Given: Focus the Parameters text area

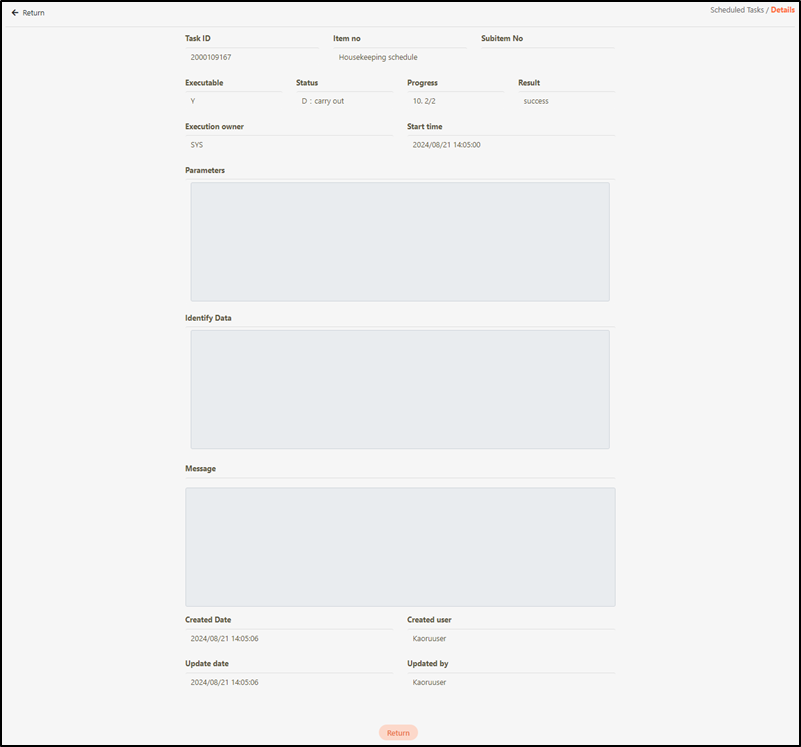Looking at the screenshot, I should point(400,241).
